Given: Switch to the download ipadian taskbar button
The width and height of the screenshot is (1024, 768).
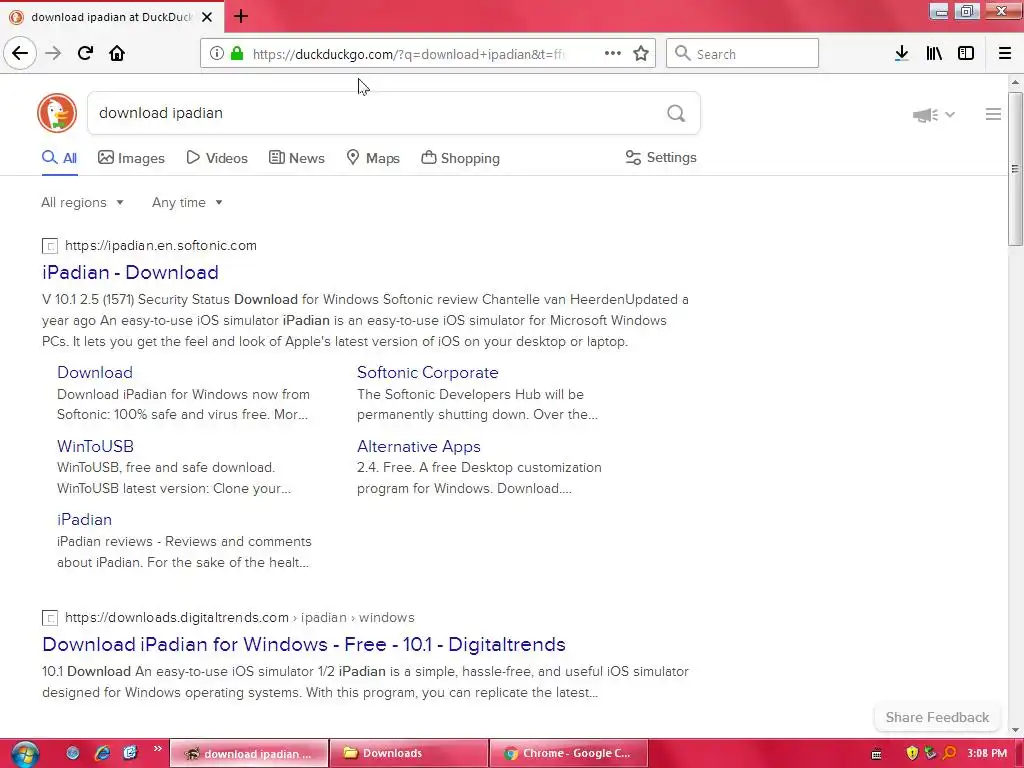Looking at the screenshot, I should (x=249, y=753).
